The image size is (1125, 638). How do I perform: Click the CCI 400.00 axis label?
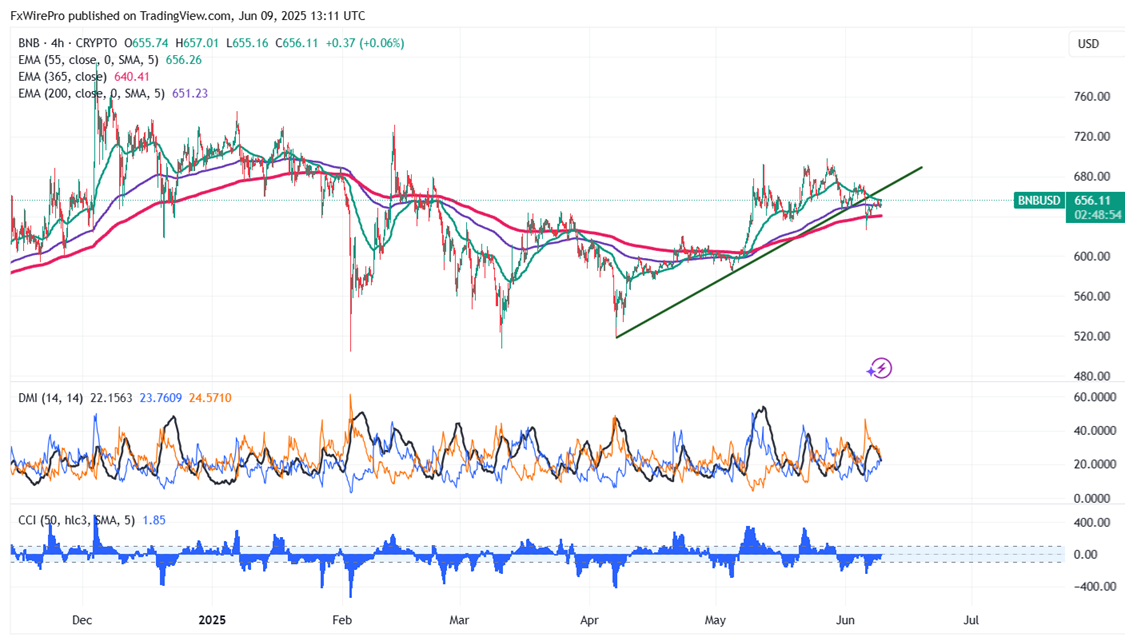[1092, 522]
